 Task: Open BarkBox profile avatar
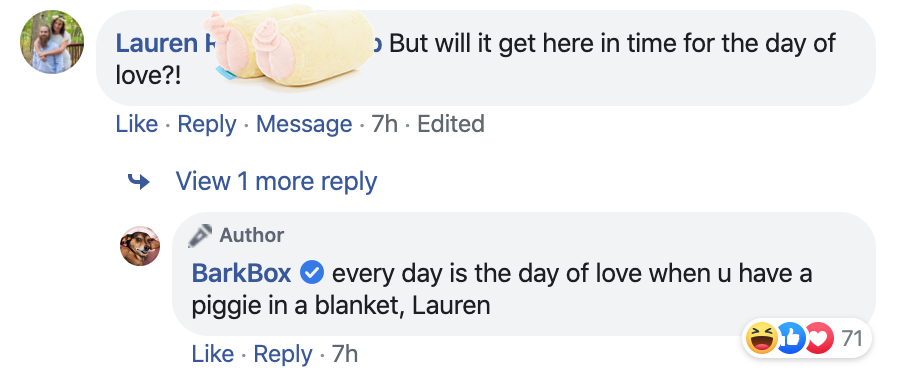tap(140, 246)
